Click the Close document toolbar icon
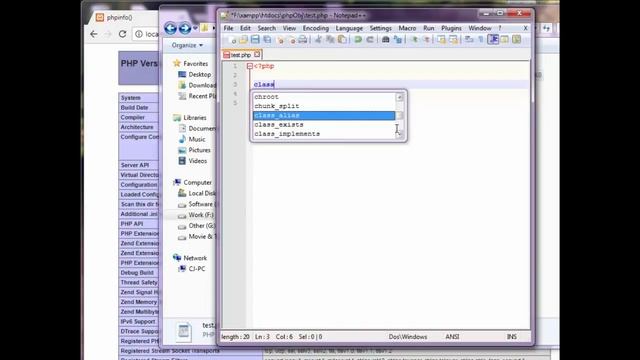 [280, 40]
